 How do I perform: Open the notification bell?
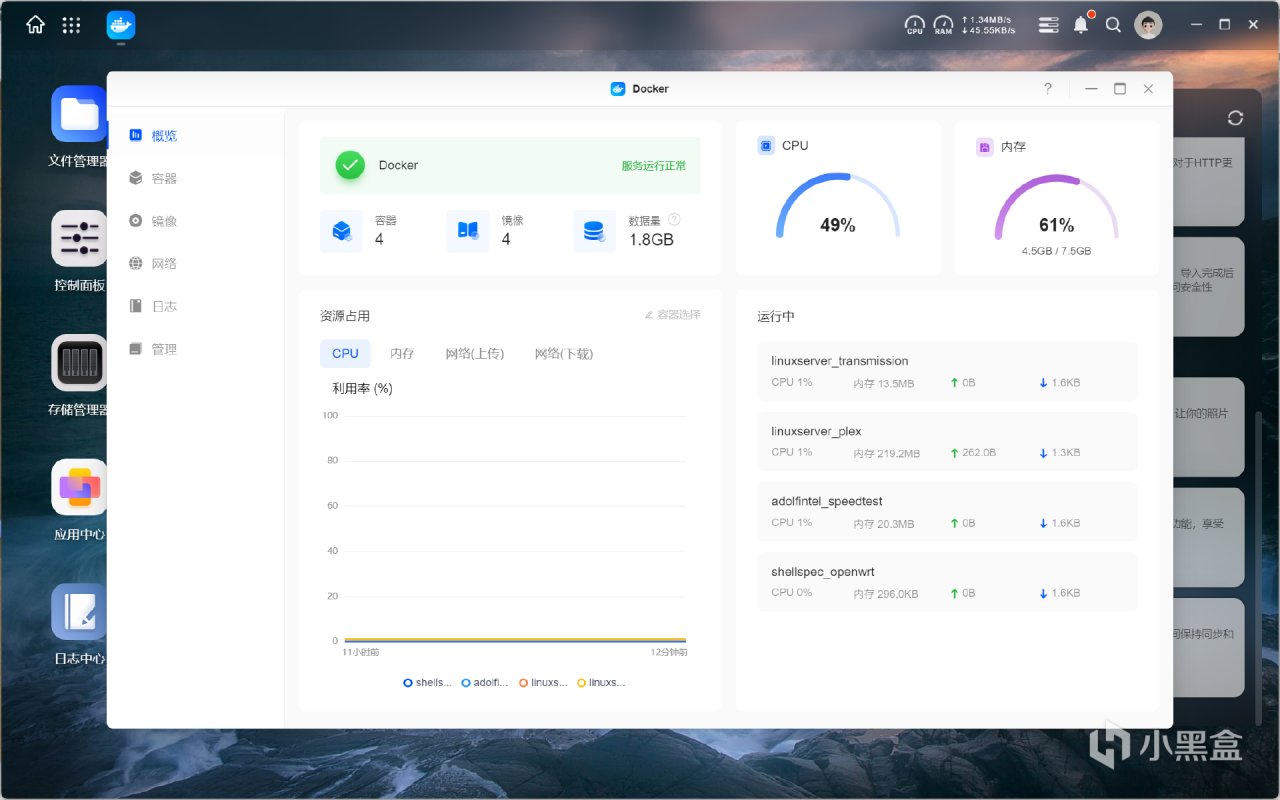[1081, 25]
